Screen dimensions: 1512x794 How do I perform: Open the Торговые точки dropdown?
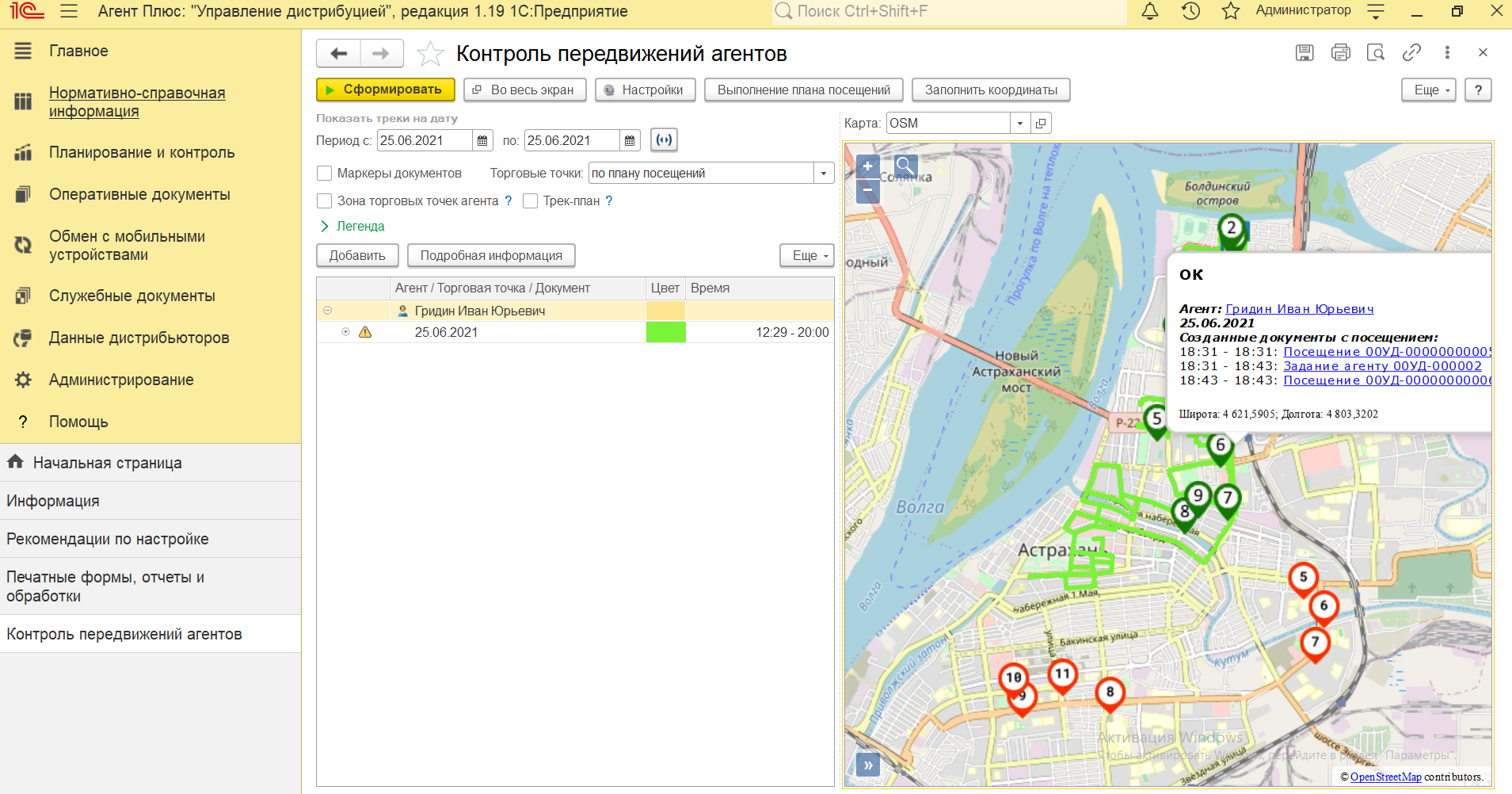[x=824, y=174]
